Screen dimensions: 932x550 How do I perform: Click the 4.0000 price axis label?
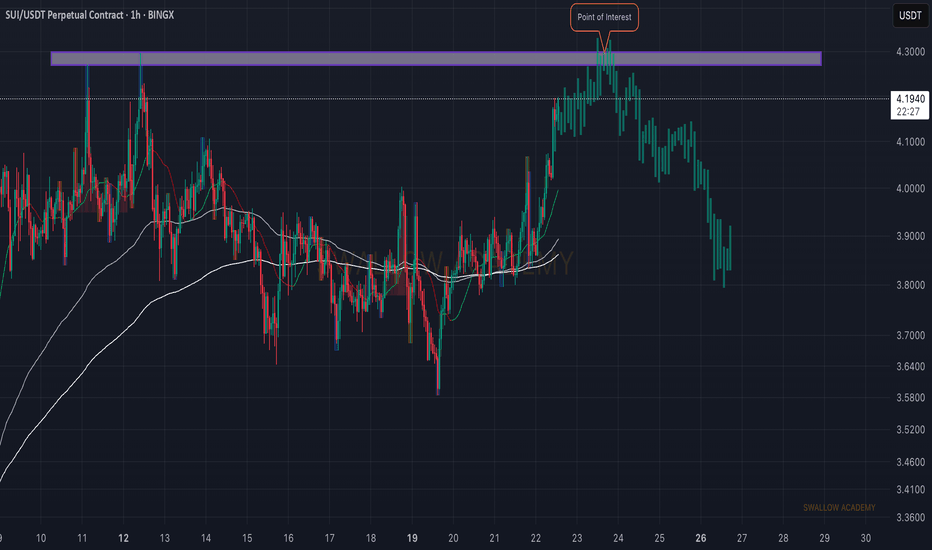point(910,188)
